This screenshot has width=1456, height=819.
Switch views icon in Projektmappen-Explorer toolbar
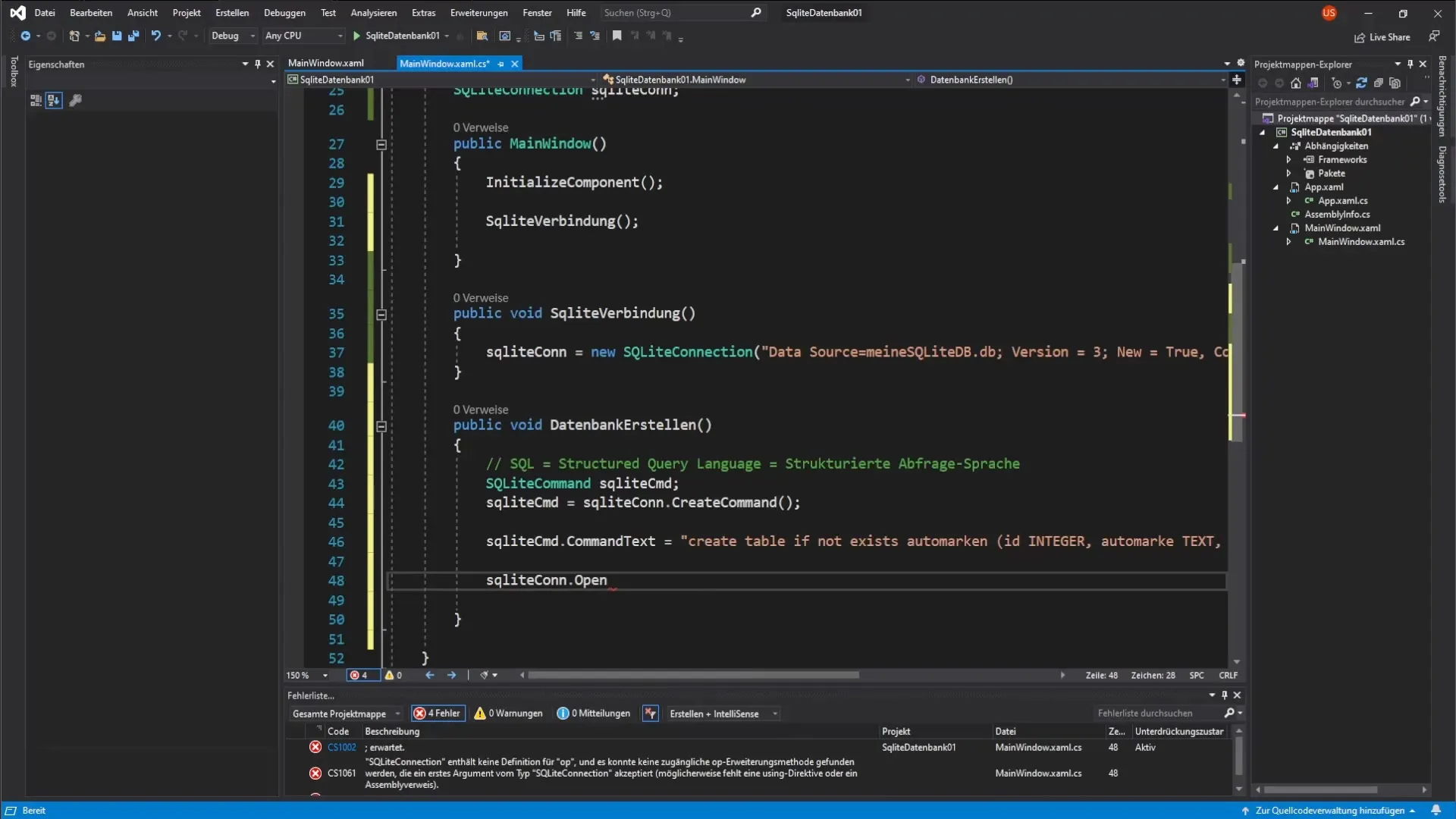(1313, 83)
